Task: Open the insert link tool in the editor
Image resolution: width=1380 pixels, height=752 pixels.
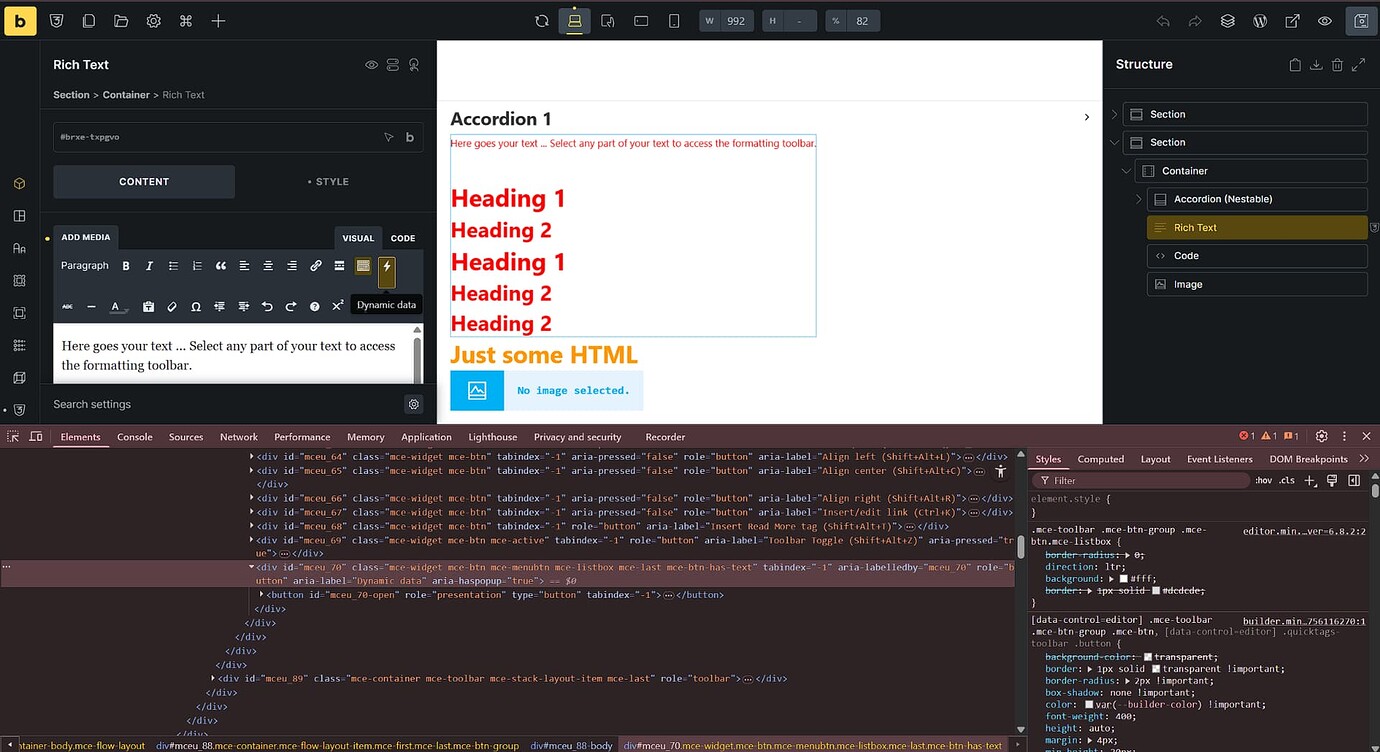Action: coord(315,265)
